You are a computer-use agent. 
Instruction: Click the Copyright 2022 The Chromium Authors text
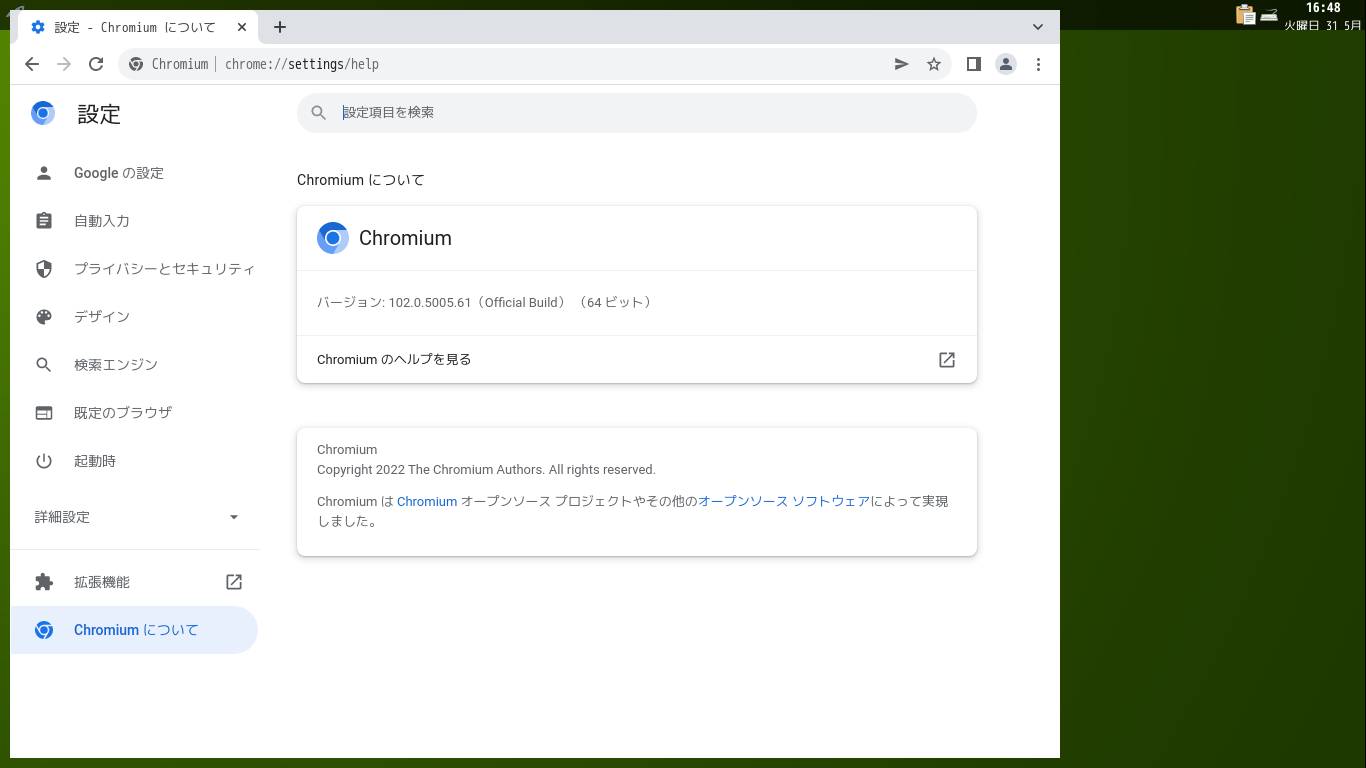[x=486, y=469]
